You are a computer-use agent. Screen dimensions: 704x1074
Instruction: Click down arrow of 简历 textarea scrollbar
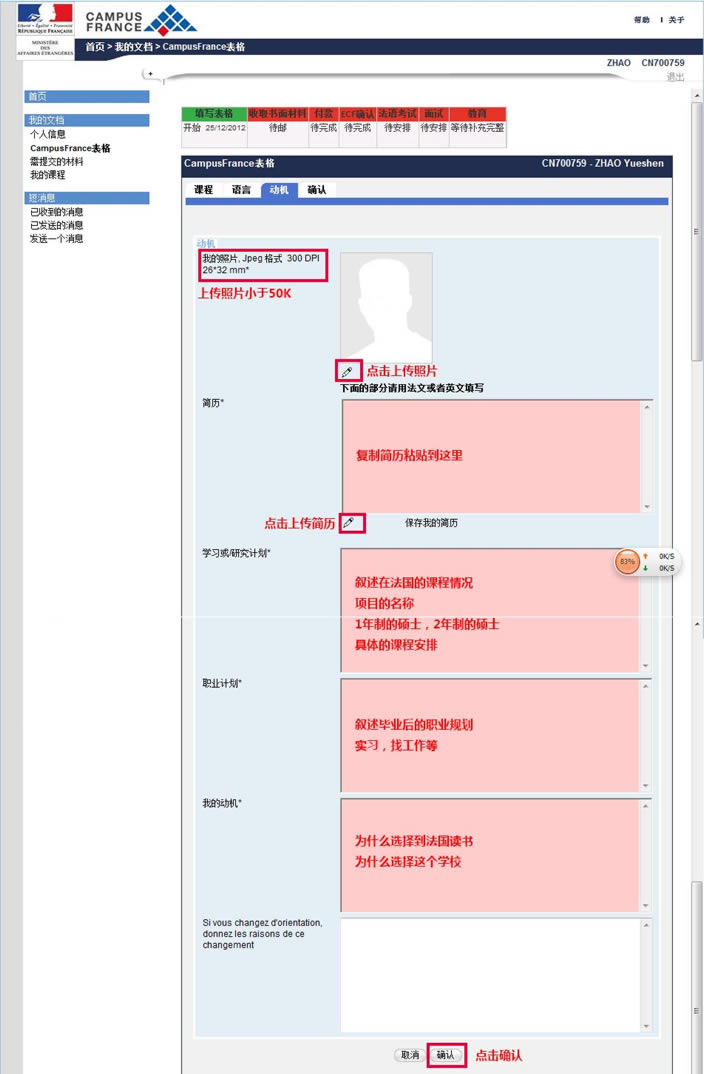[646, 507]
